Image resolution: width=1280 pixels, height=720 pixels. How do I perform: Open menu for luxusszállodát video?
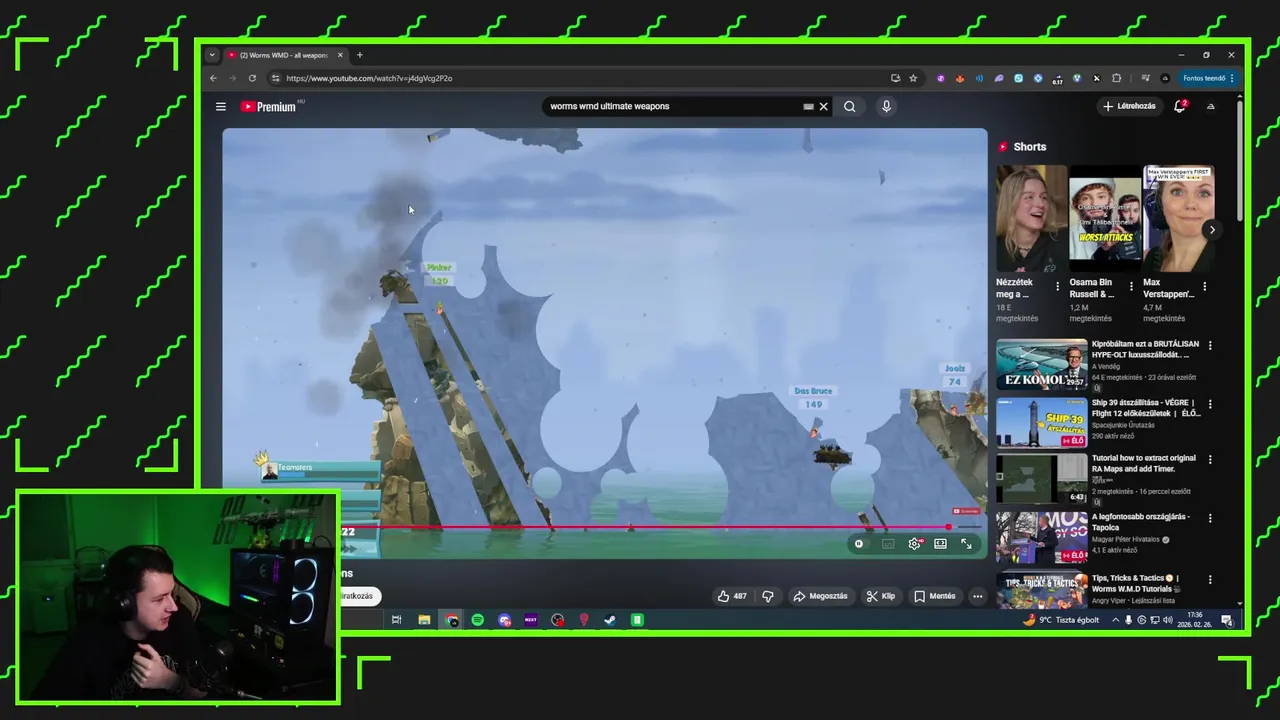click(1210, 346)
